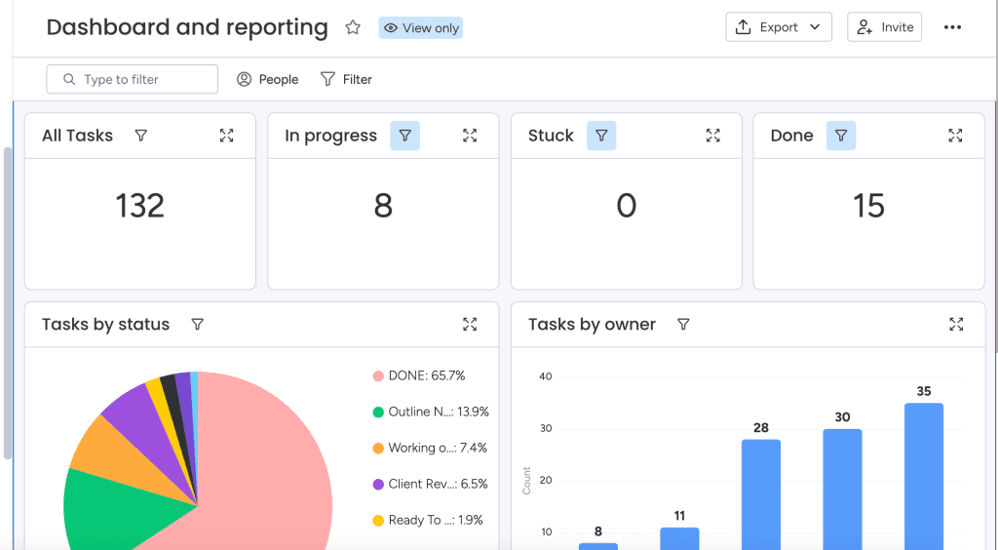Click the All Tasks widget filter icon
This screenshot has height=550, width=998.
coord(141,136)
